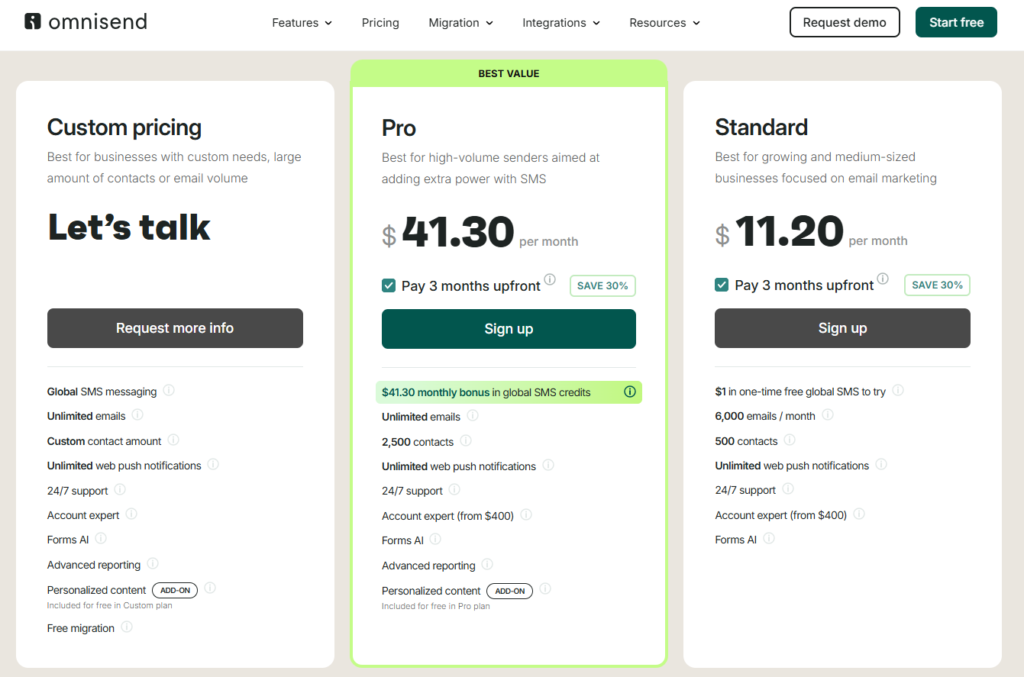Uncheck Pay 3 months upfront on Pro plan

point(388,285)
